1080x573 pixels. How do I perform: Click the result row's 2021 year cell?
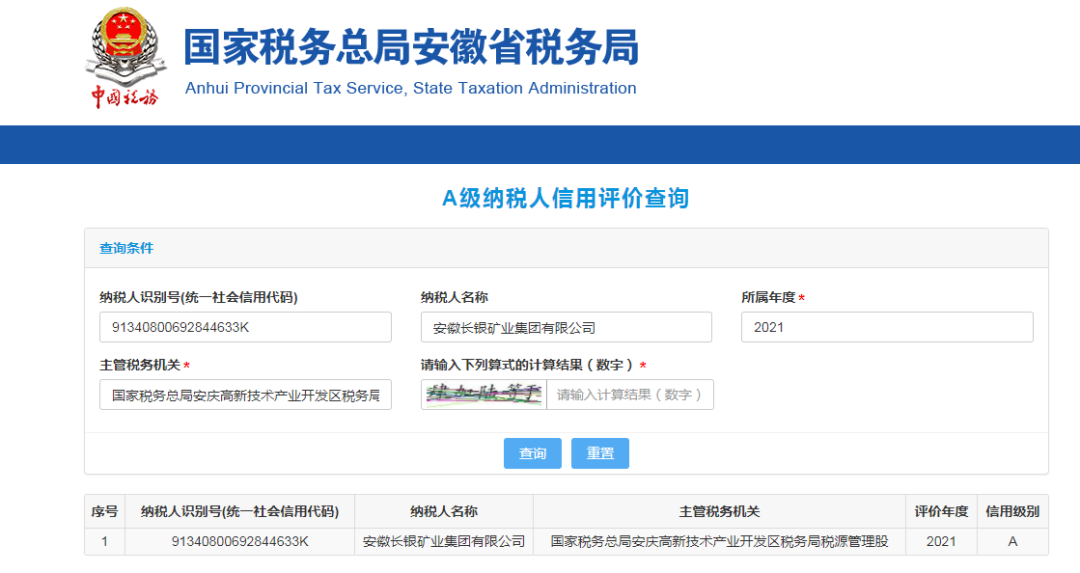941,541
